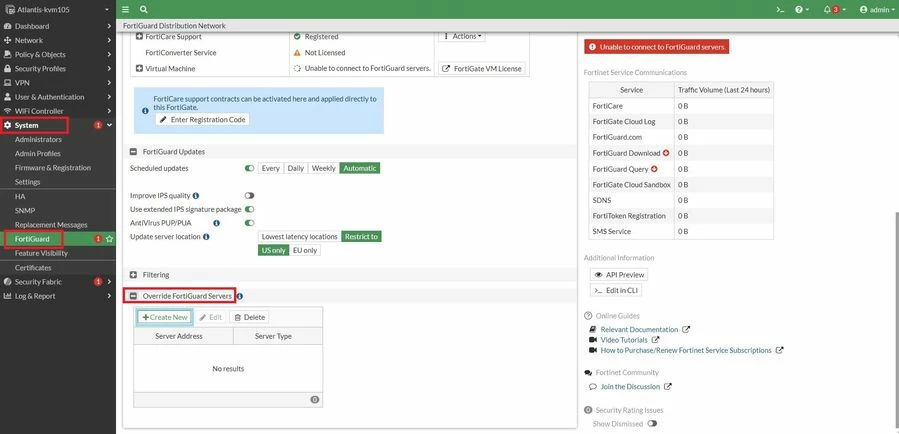Open Relevant Documentation link
The height and width of the screenshot is (434, 899).
click(639, 330)
